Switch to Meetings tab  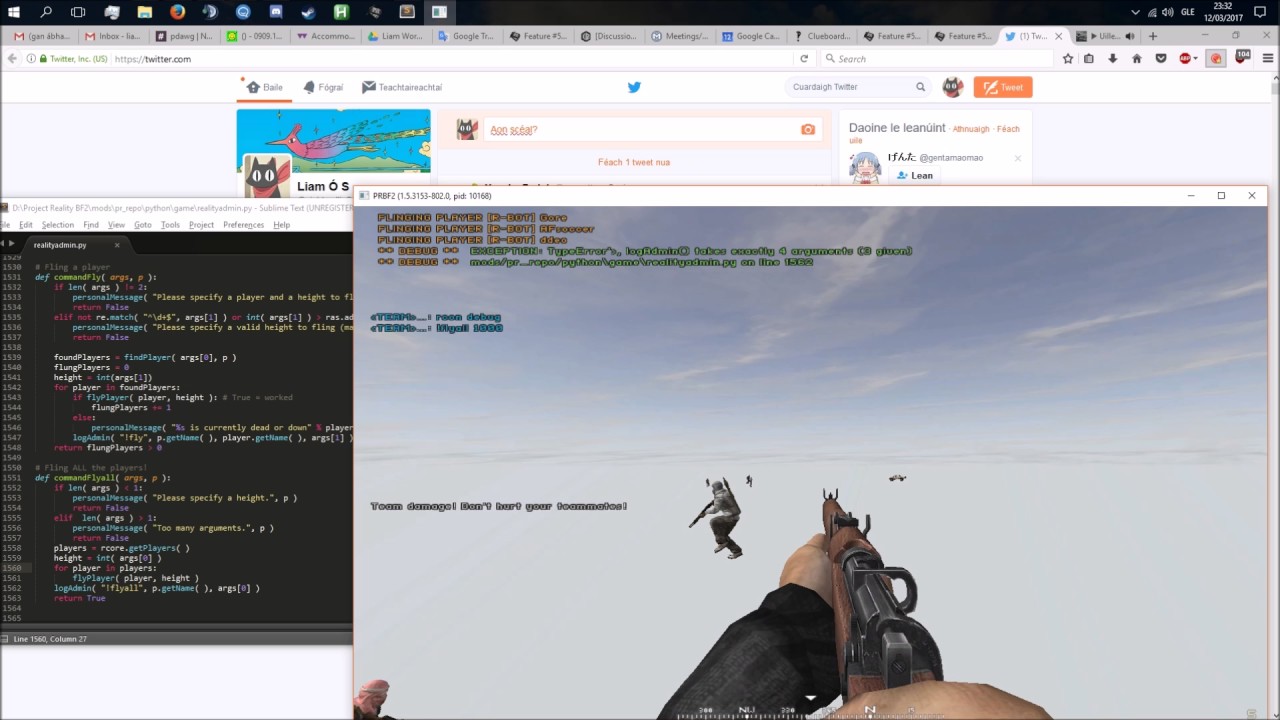tap(681, 36)
